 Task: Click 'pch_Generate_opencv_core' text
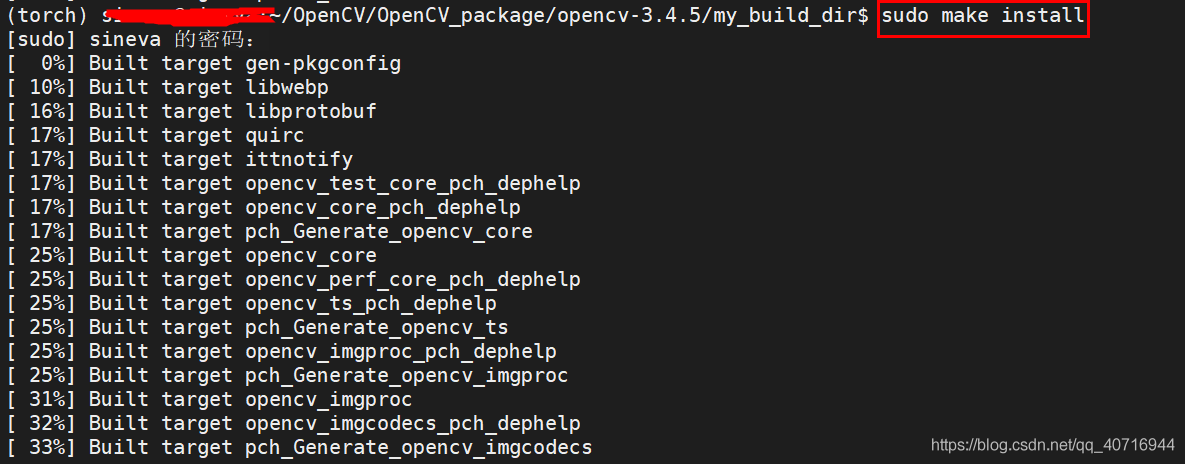tap(389, 231)
